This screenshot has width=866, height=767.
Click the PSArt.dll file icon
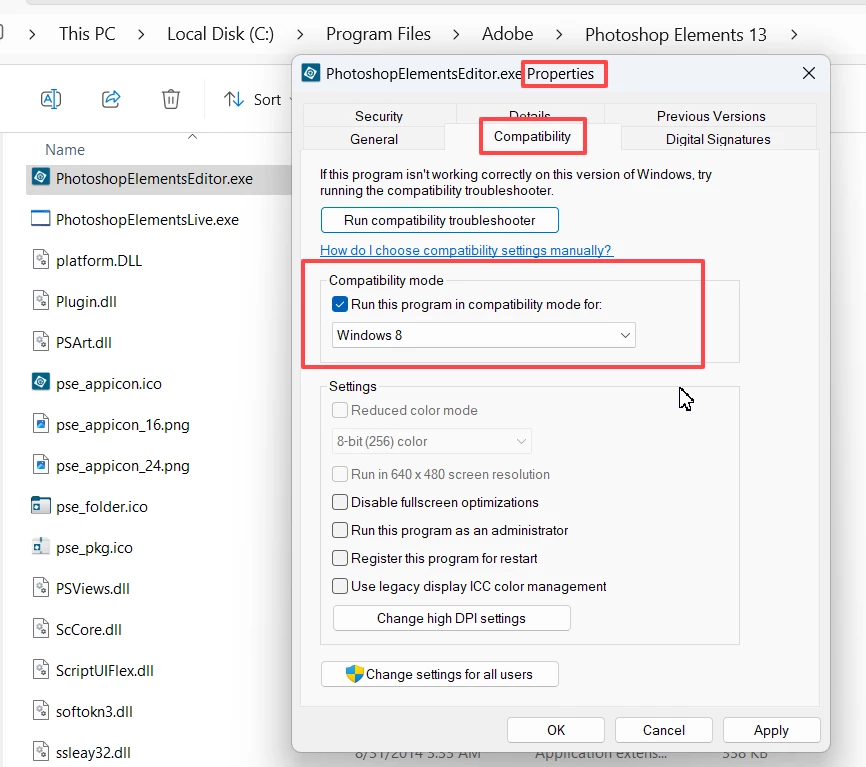coord(41,342)
